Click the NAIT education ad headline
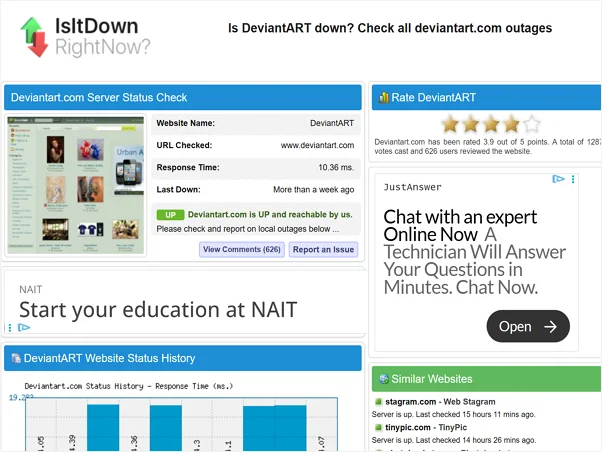Screen dimensions: 602x452 point(158,309)
